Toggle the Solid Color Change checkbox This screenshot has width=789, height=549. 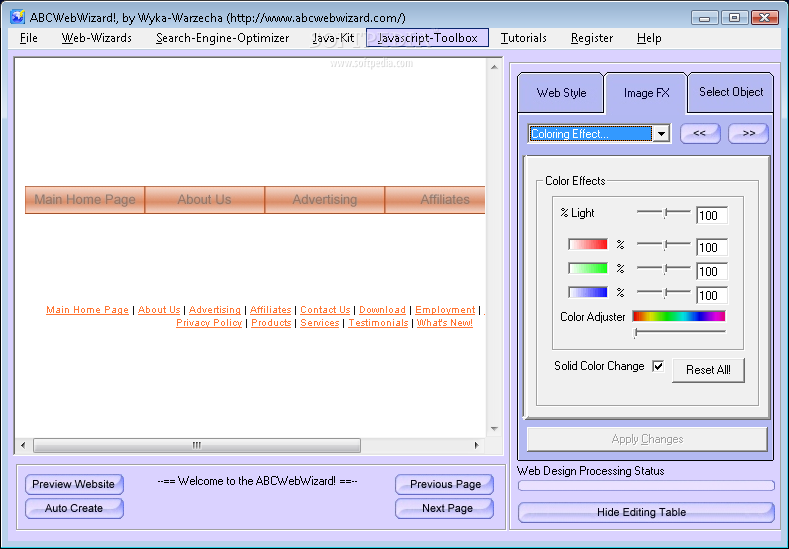click(x=658, y=366)
